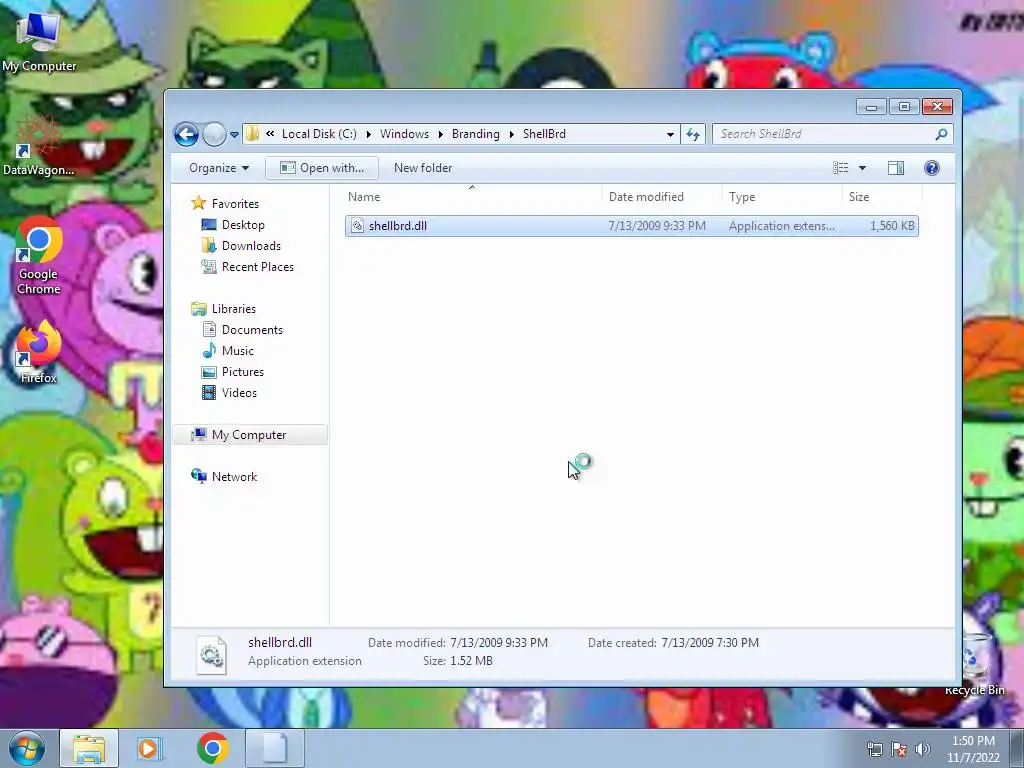The width and height of the screenshot is (1024, 768).
Task: Minimize the ShellBrd Explorer window
Action: pos(871,106)
